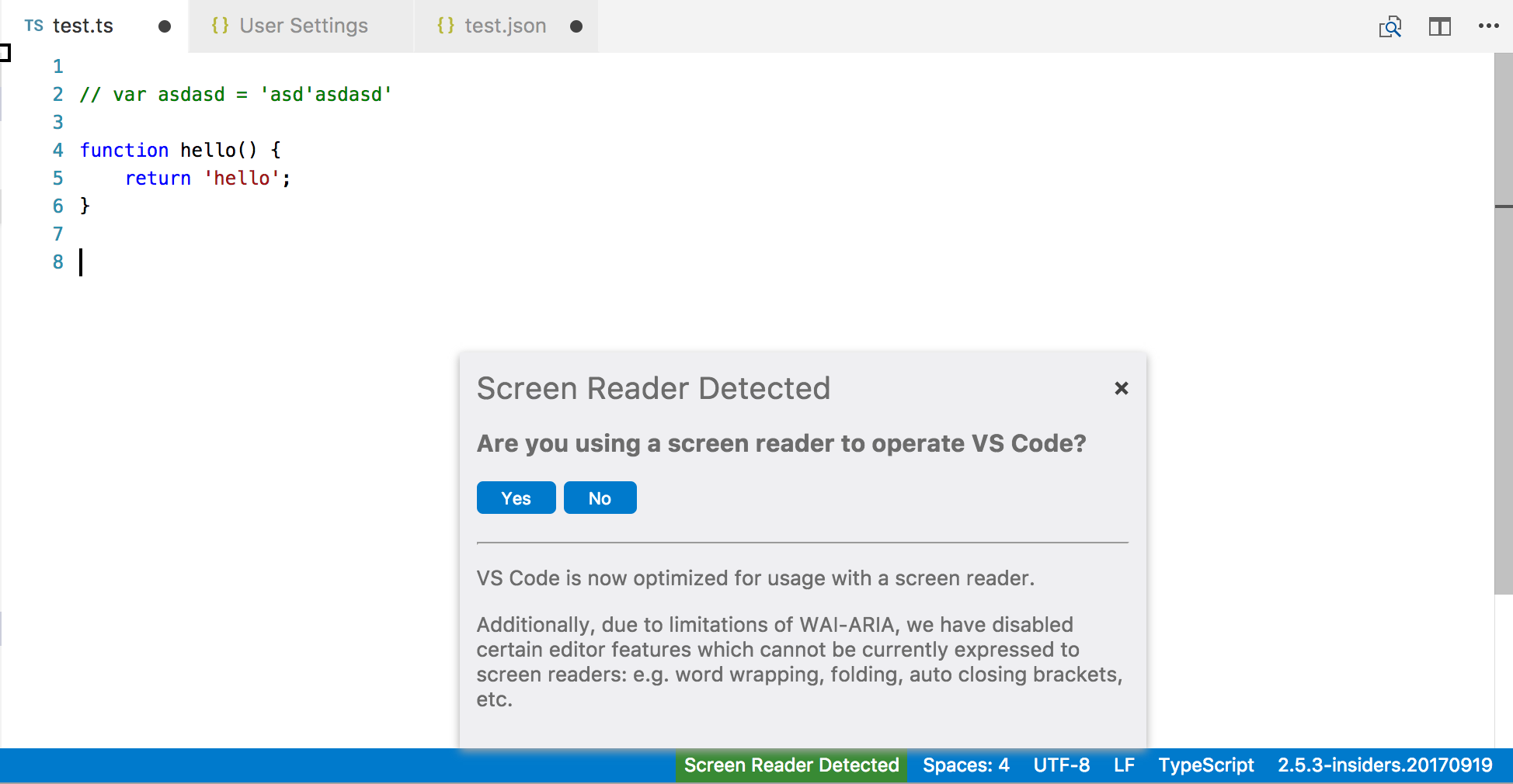Answer Yes to the screen reader question
Viewport: 1513px width, 784px height.
click(516, 498)
